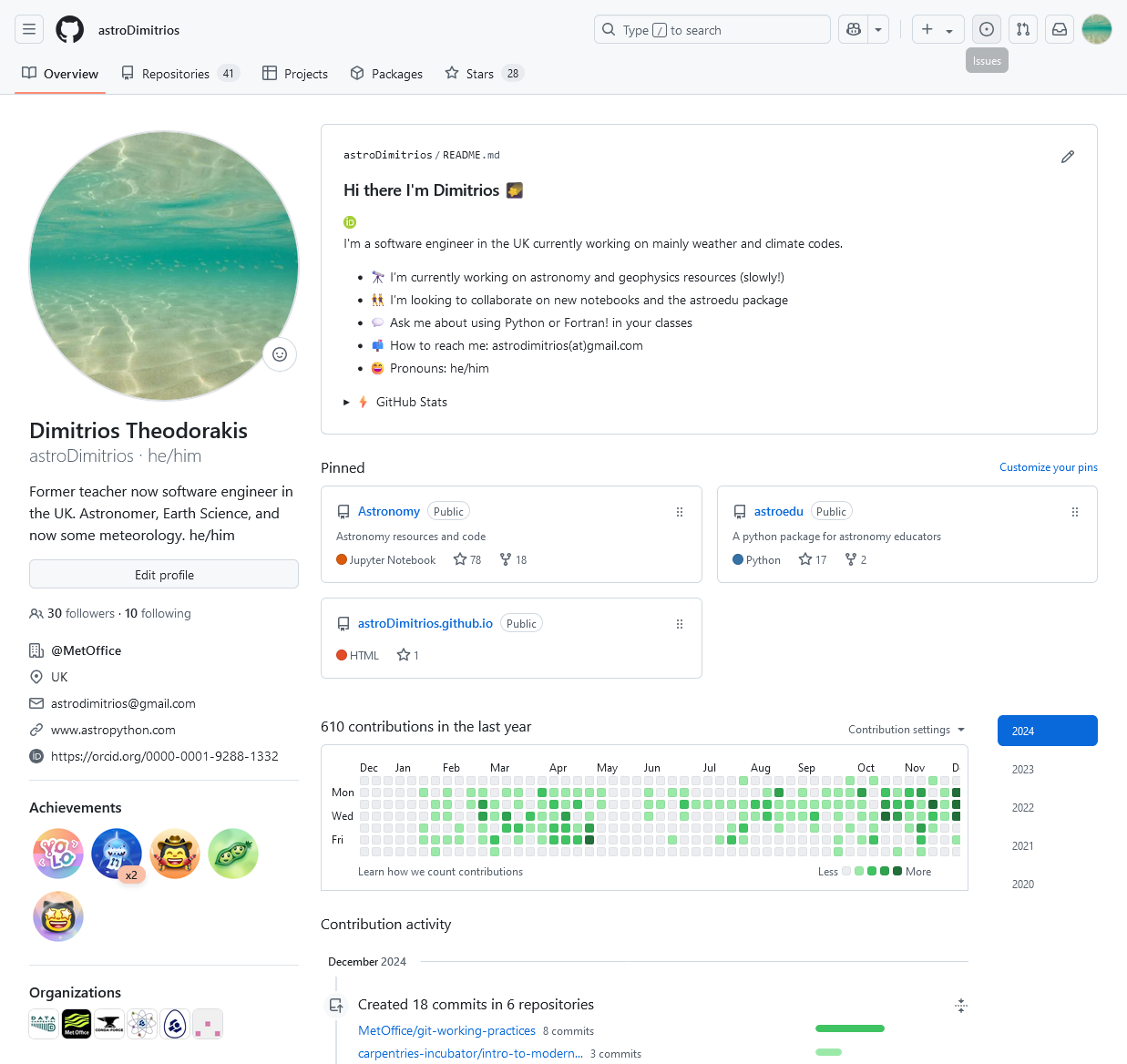
Task: Select the 2020 contribution year
Action: [x=1048, y=884]
